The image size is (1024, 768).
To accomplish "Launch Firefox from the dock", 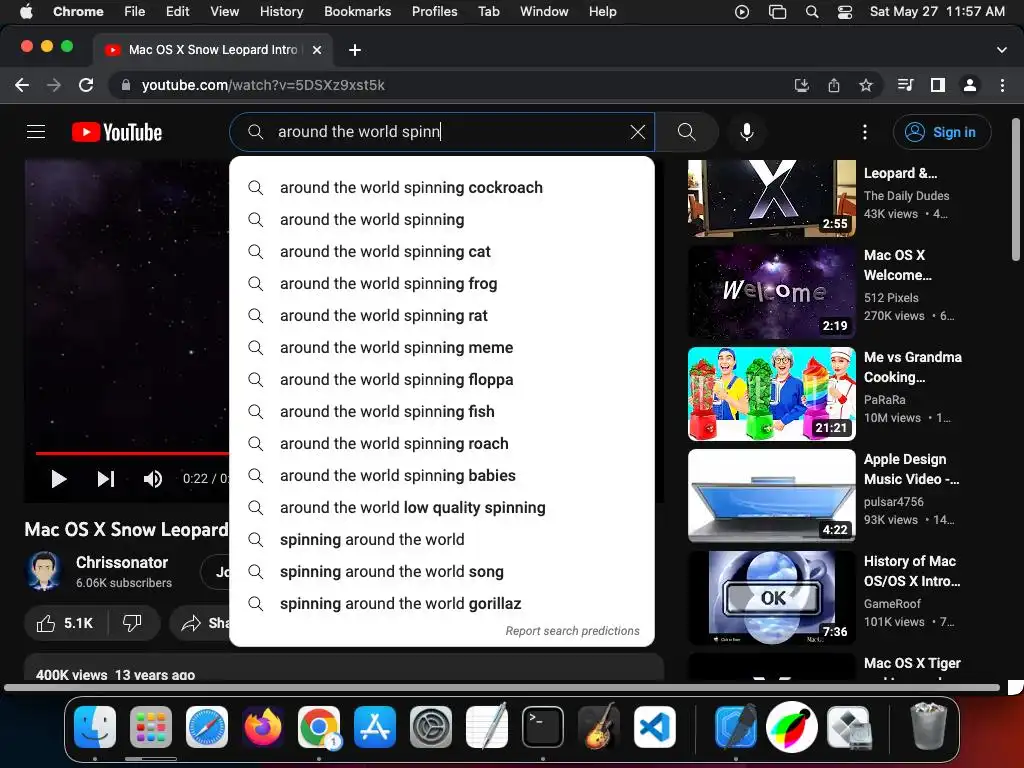I will pyautogui.click(x=263, y=726).
